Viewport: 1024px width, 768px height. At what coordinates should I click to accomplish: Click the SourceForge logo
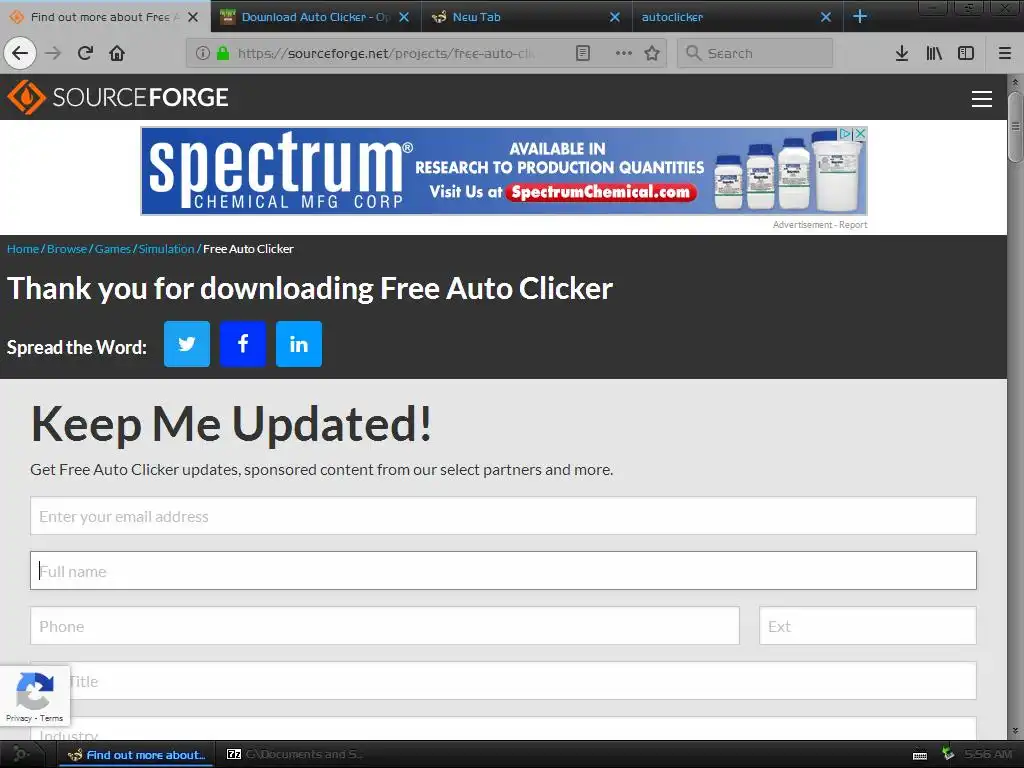(118, 97)
